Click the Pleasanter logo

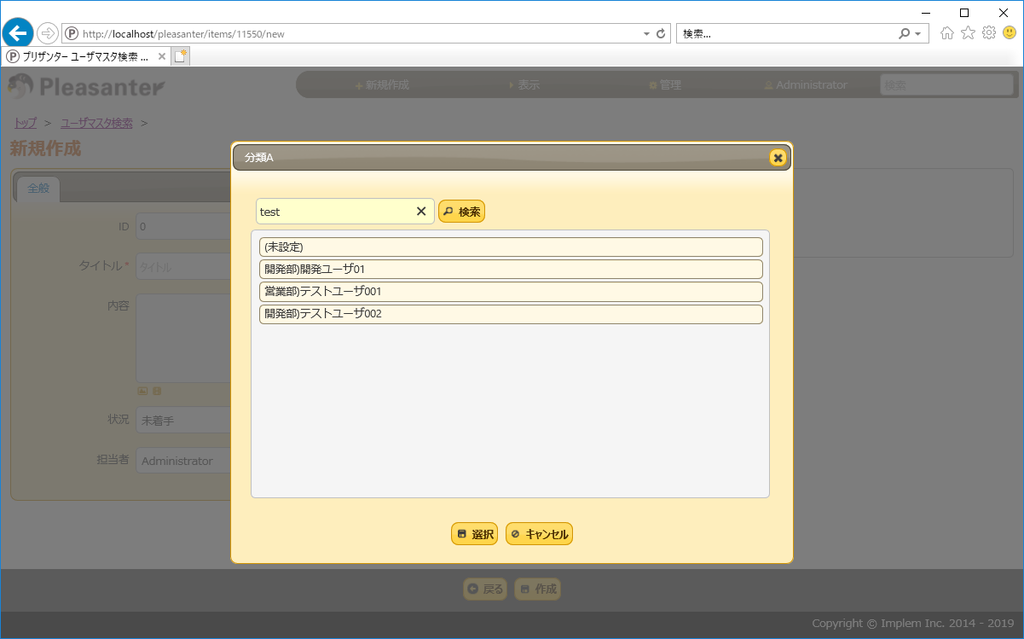(x=86, y=86)
